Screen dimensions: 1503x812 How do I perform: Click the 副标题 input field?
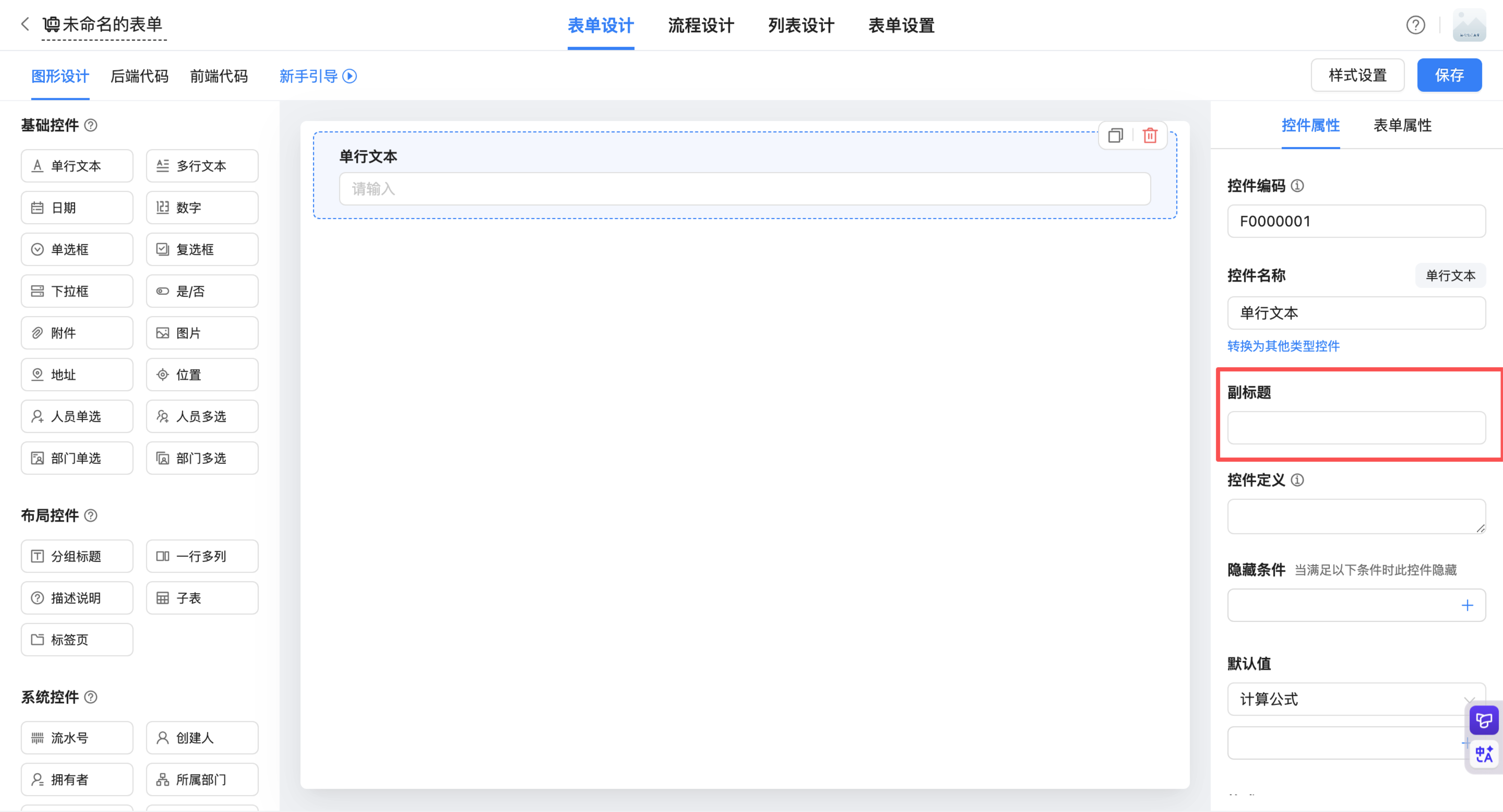pos(1356,428)
